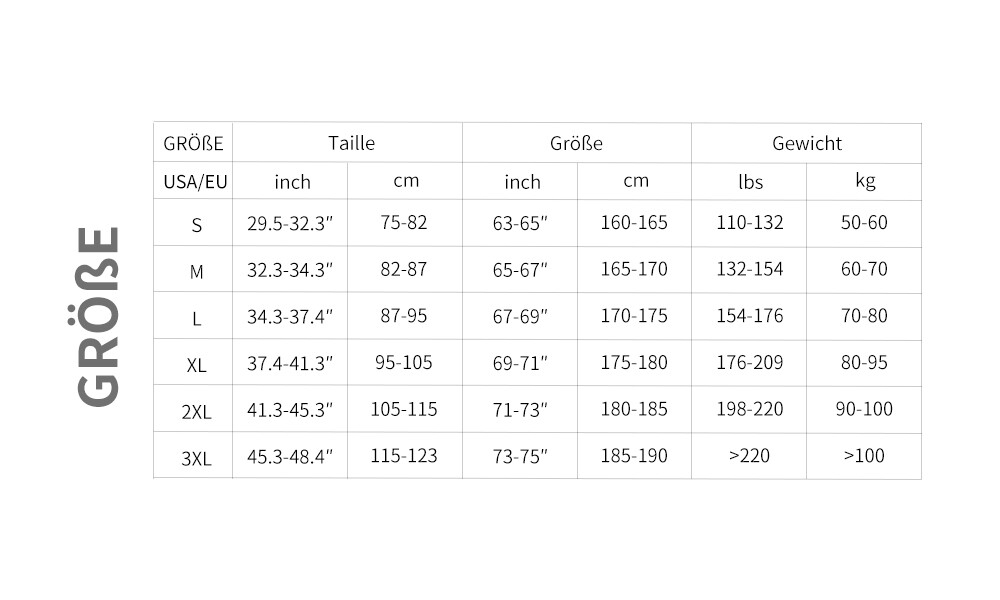Click the 198-220 lbs weight cell
The width and height of the screenshot is (1000, 600).
click(x=749, y=409)
